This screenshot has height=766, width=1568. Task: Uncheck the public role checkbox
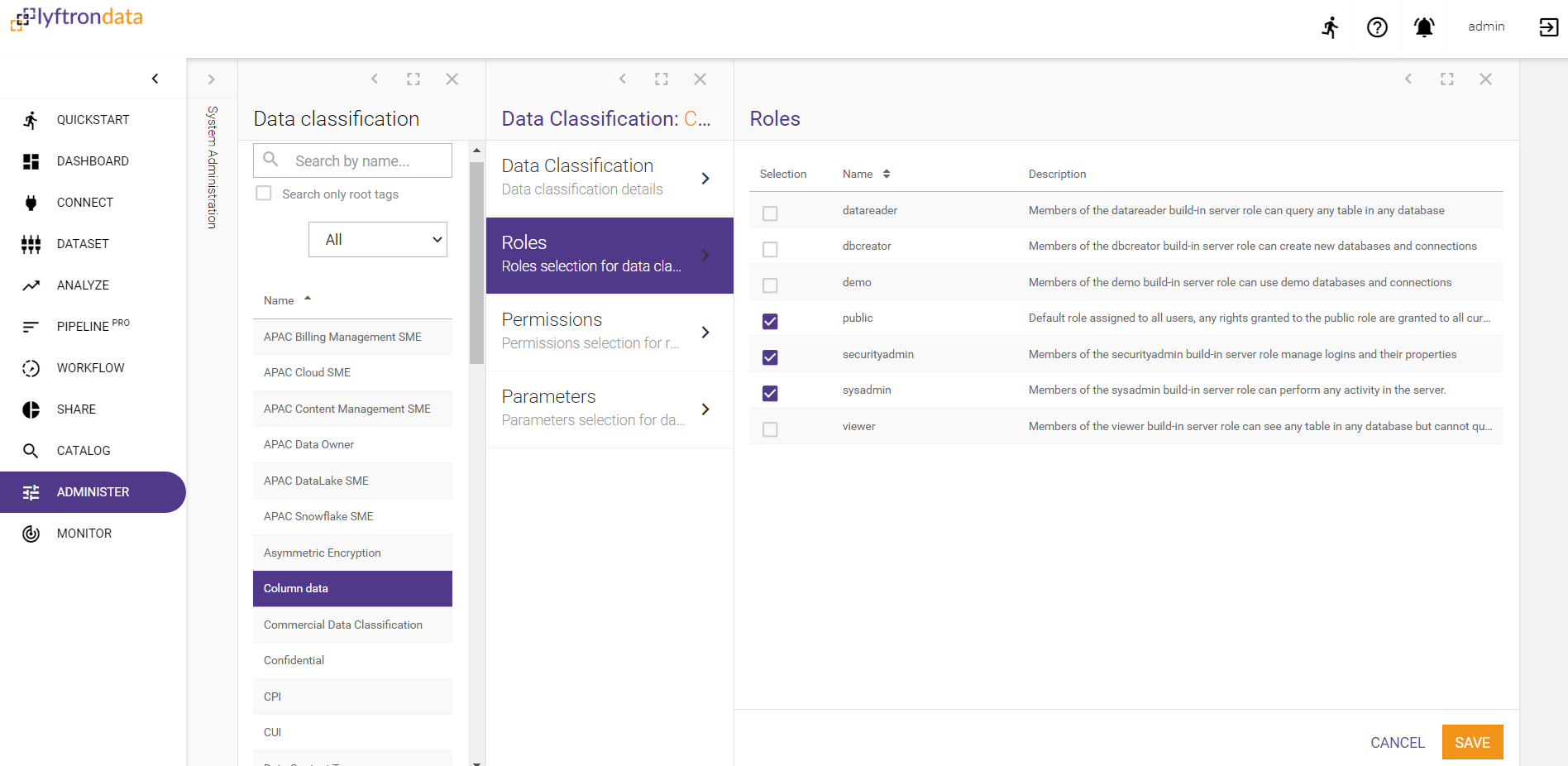[x=770, y=321]
